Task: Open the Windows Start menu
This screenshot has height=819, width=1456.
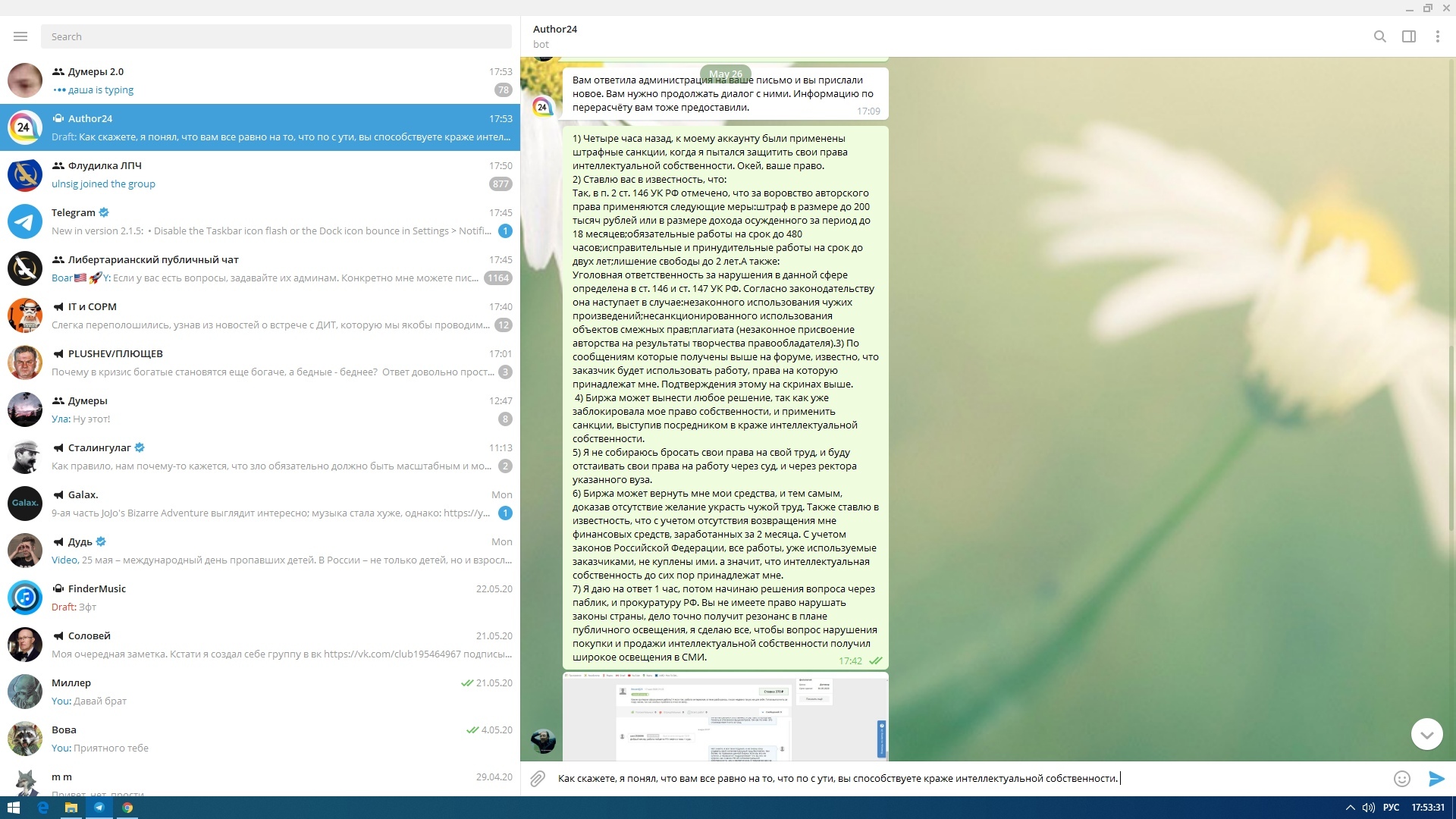Action: 14,808
